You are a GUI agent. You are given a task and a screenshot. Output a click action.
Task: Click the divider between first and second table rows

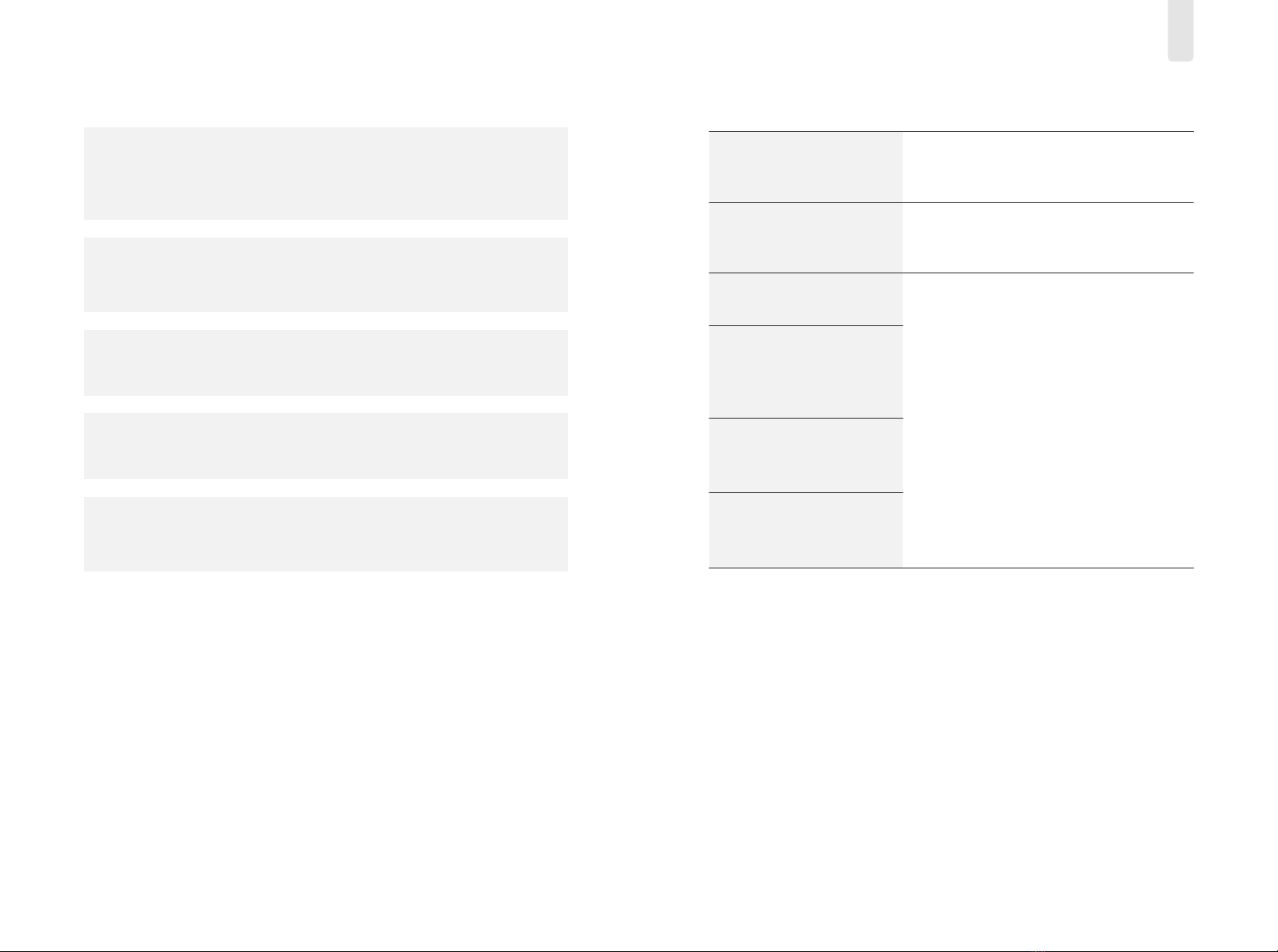tap(952, 203)
